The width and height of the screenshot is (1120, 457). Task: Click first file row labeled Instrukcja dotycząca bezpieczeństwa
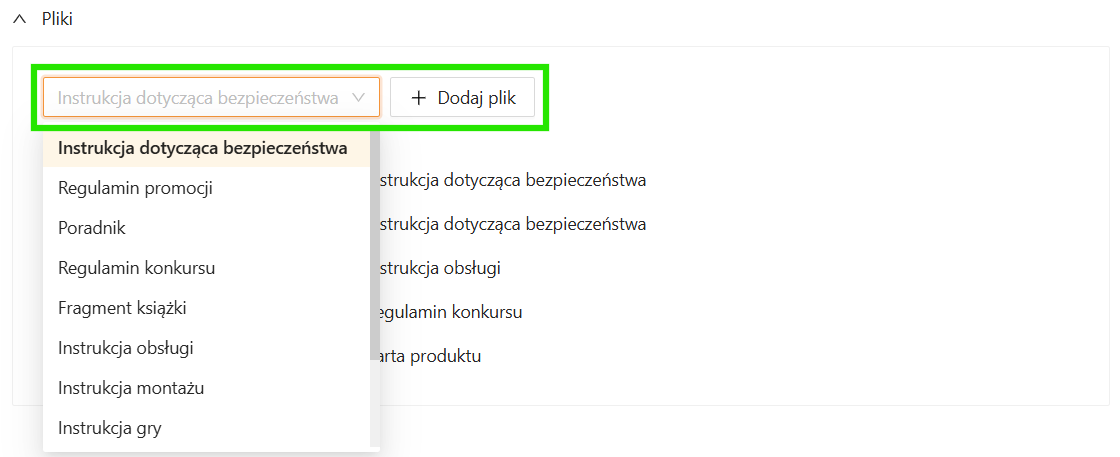click(x=510, y=181)
